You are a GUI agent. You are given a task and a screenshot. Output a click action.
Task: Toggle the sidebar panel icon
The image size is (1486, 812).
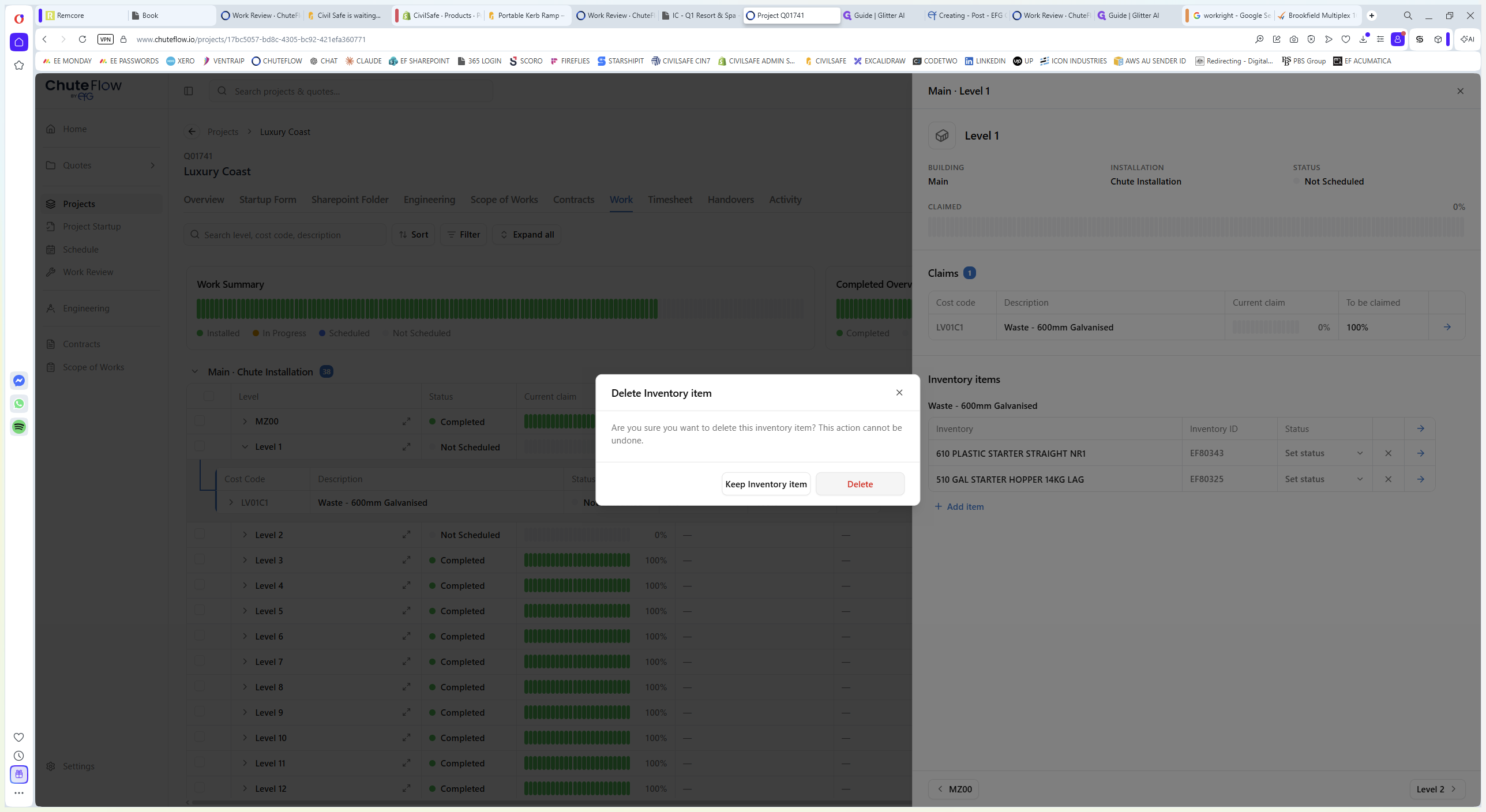[188, 91]
